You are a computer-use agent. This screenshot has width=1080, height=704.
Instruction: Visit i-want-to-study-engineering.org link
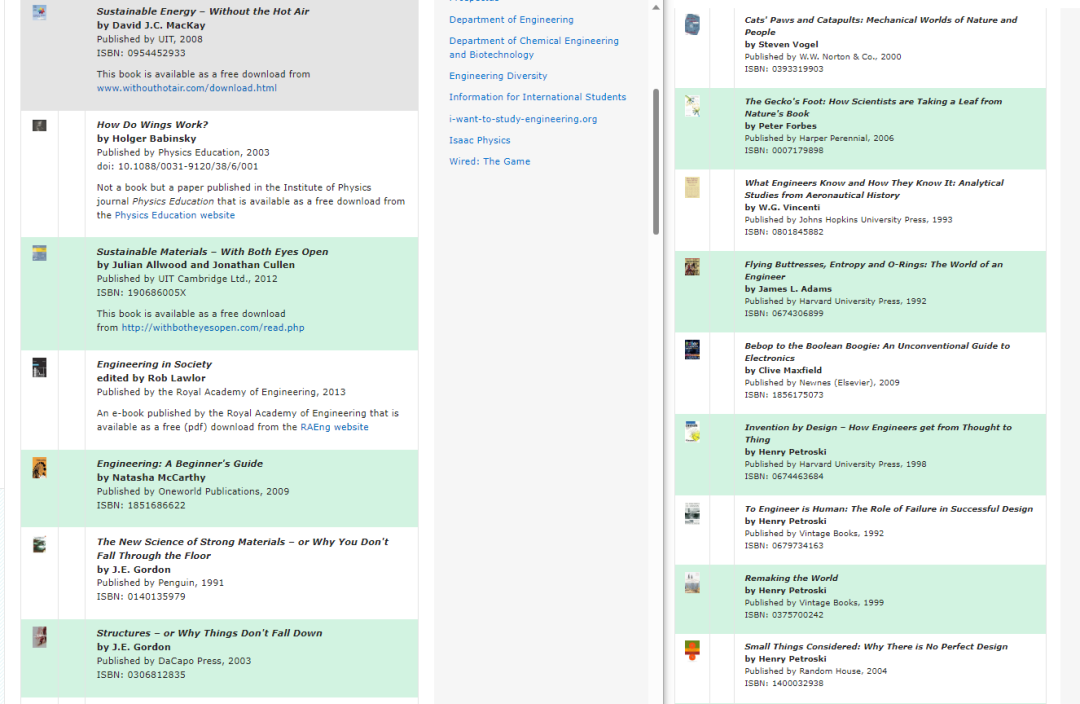point(523,119)
